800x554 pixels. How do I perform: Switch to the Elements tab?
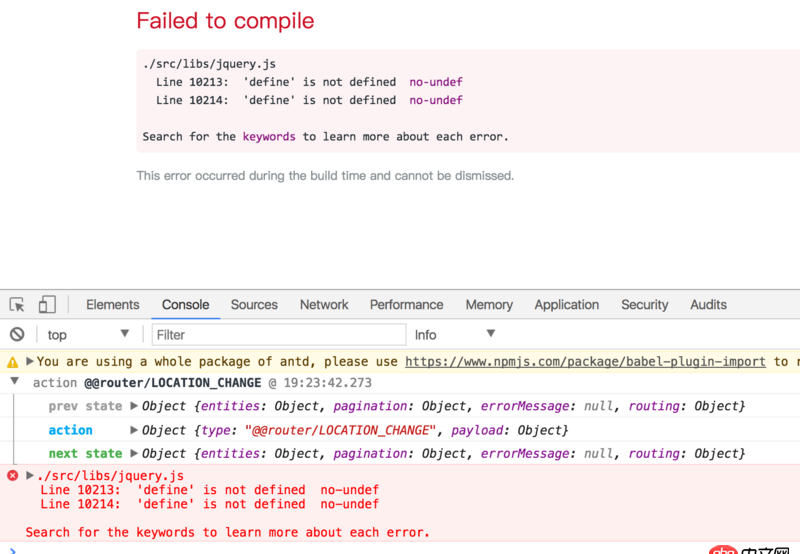[x=113, y=305]
